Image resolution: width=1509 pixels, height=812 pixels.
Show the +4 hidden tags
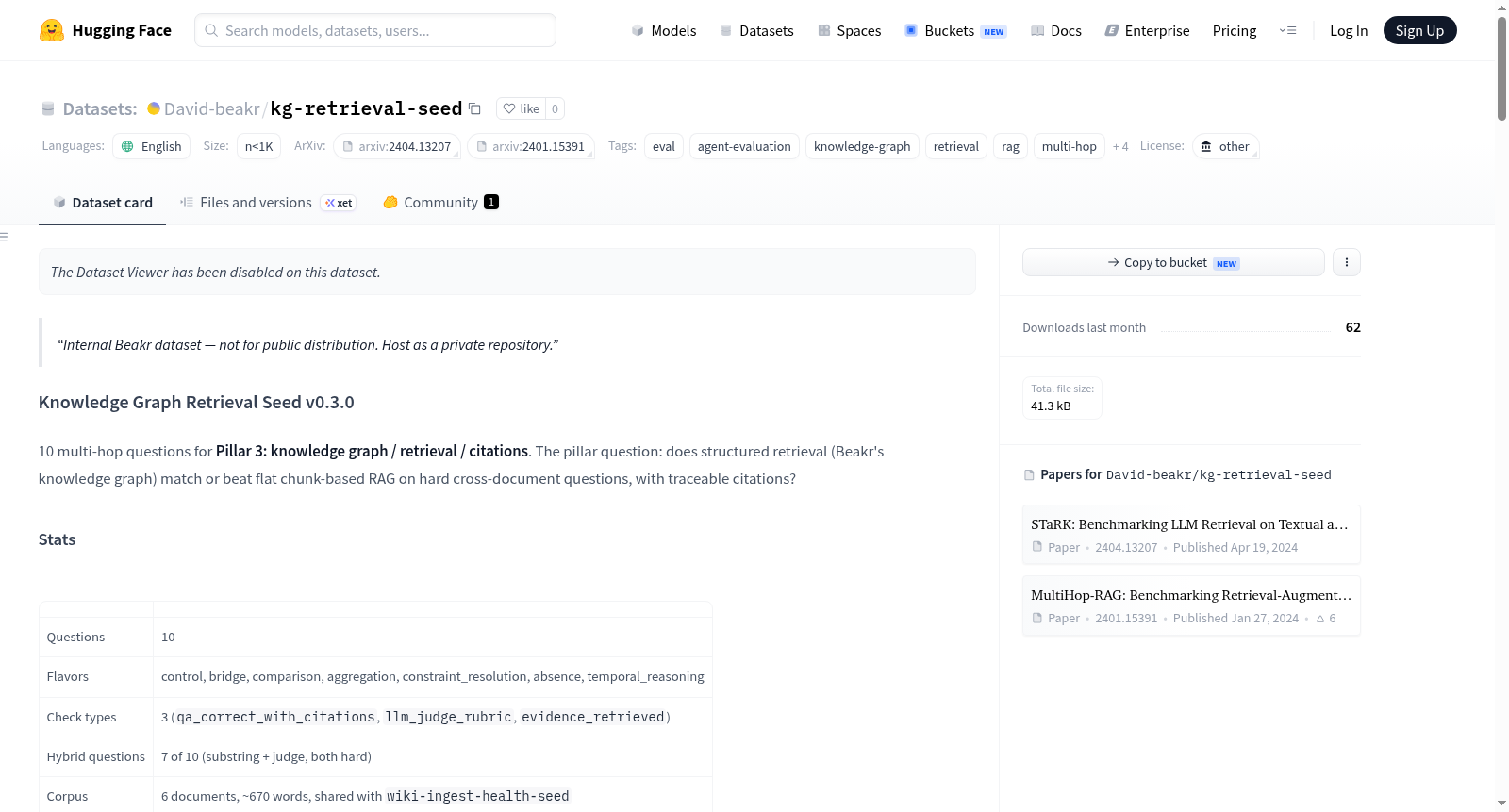tap(1120, 146)
